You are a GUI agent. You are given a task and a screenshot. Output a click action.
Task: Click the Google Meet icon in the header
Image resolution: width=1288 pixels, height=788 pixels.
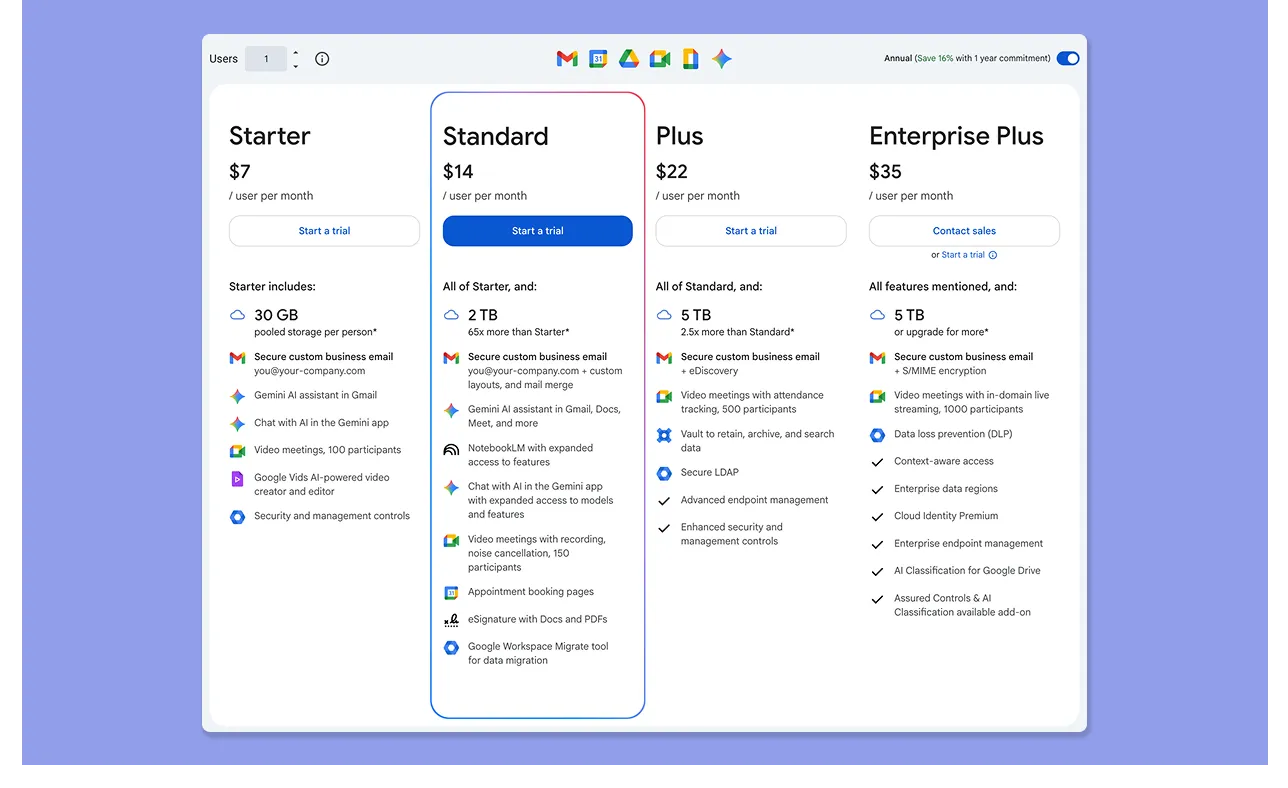659,58
